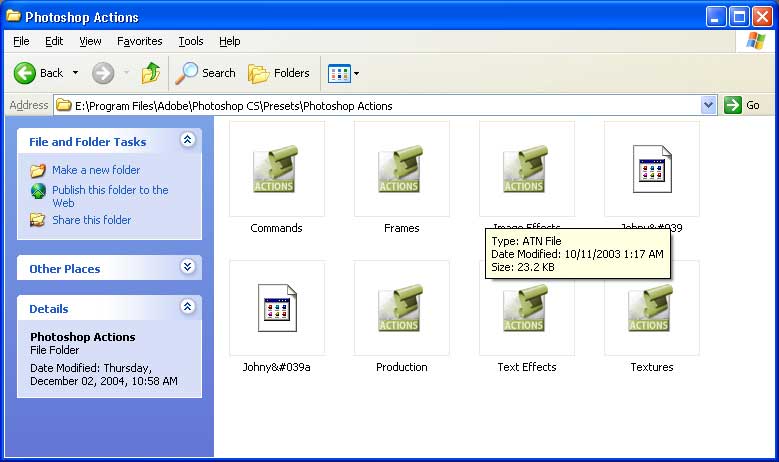Click the Go button
Viewport: 779px width, 462px height.
coord(742,105)
